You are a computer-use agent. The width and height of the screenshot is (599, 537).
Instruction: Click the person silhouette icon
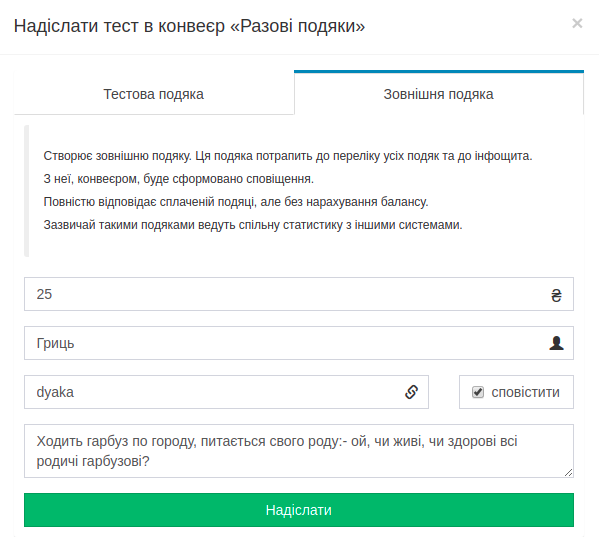pyautogui.click(x=556, y=343)
